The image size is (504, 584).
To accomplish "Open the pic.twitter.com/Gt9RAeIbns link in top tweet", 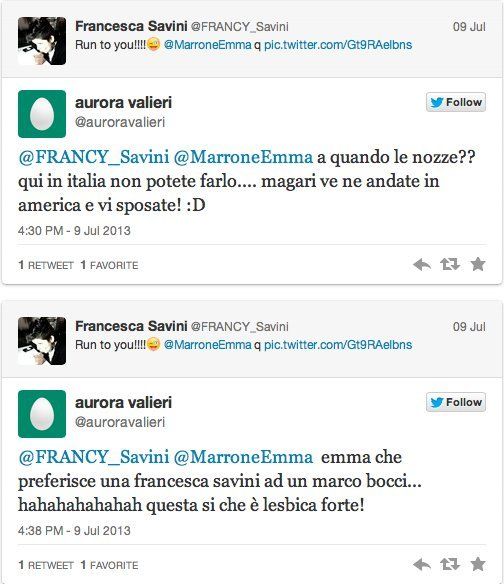I will [338, 45].
